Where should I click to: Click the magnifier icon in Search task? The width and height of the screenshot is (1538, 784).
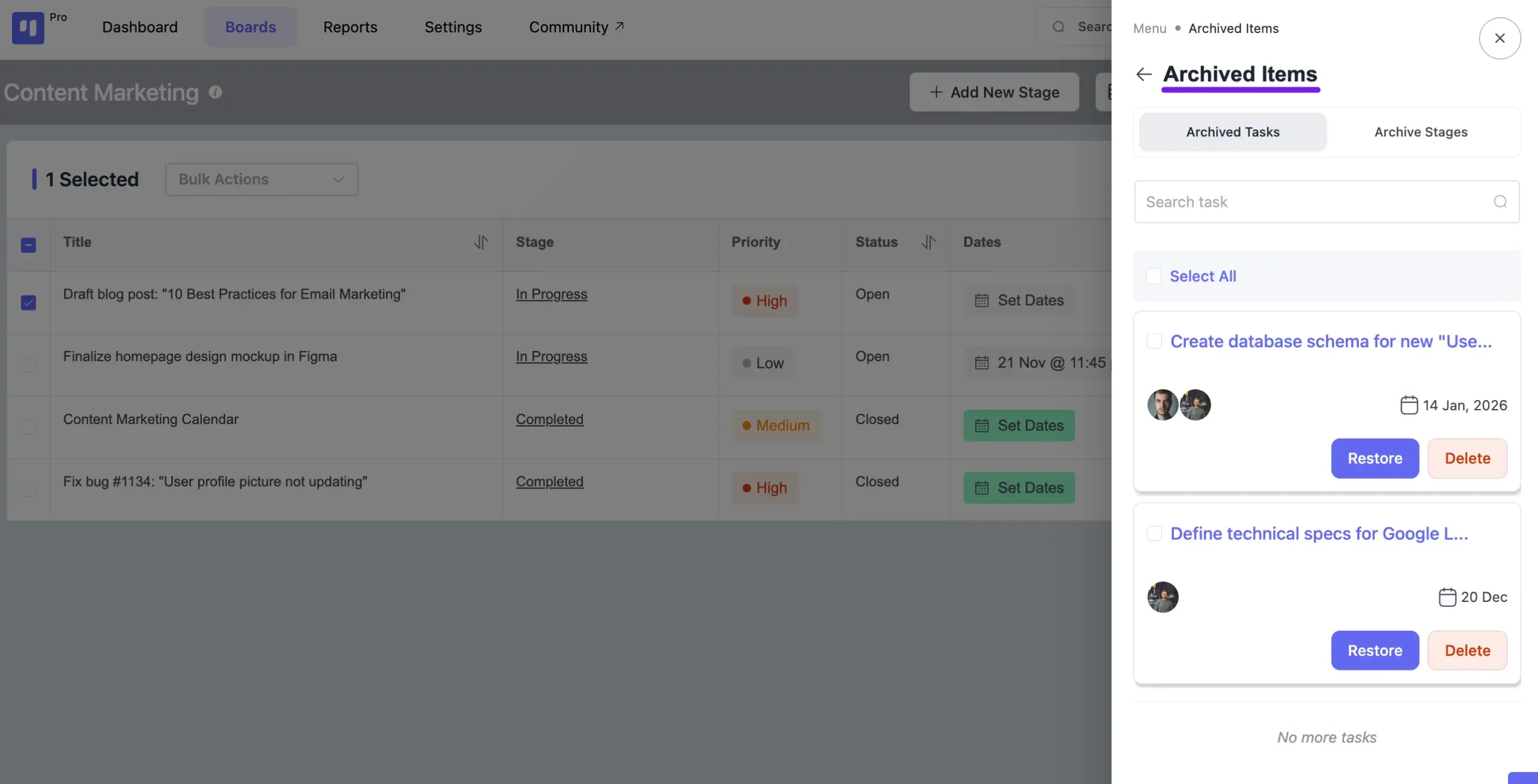[1500, 202]
